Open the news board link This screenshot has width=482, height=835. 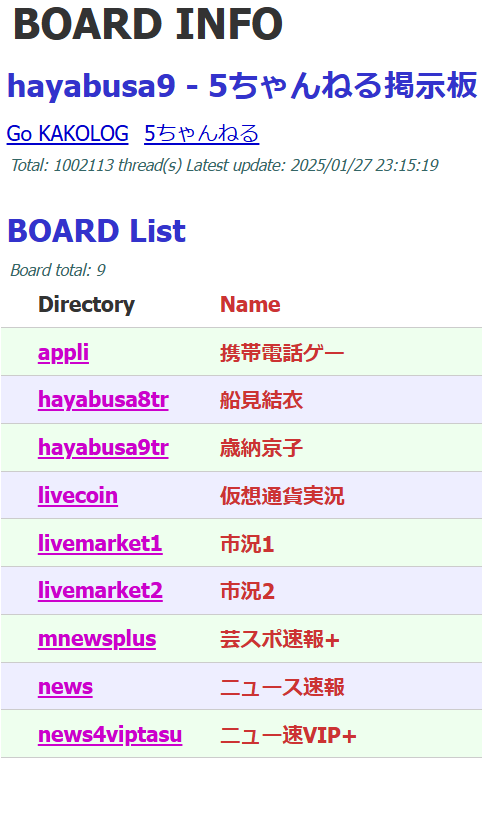coord(65,686)
